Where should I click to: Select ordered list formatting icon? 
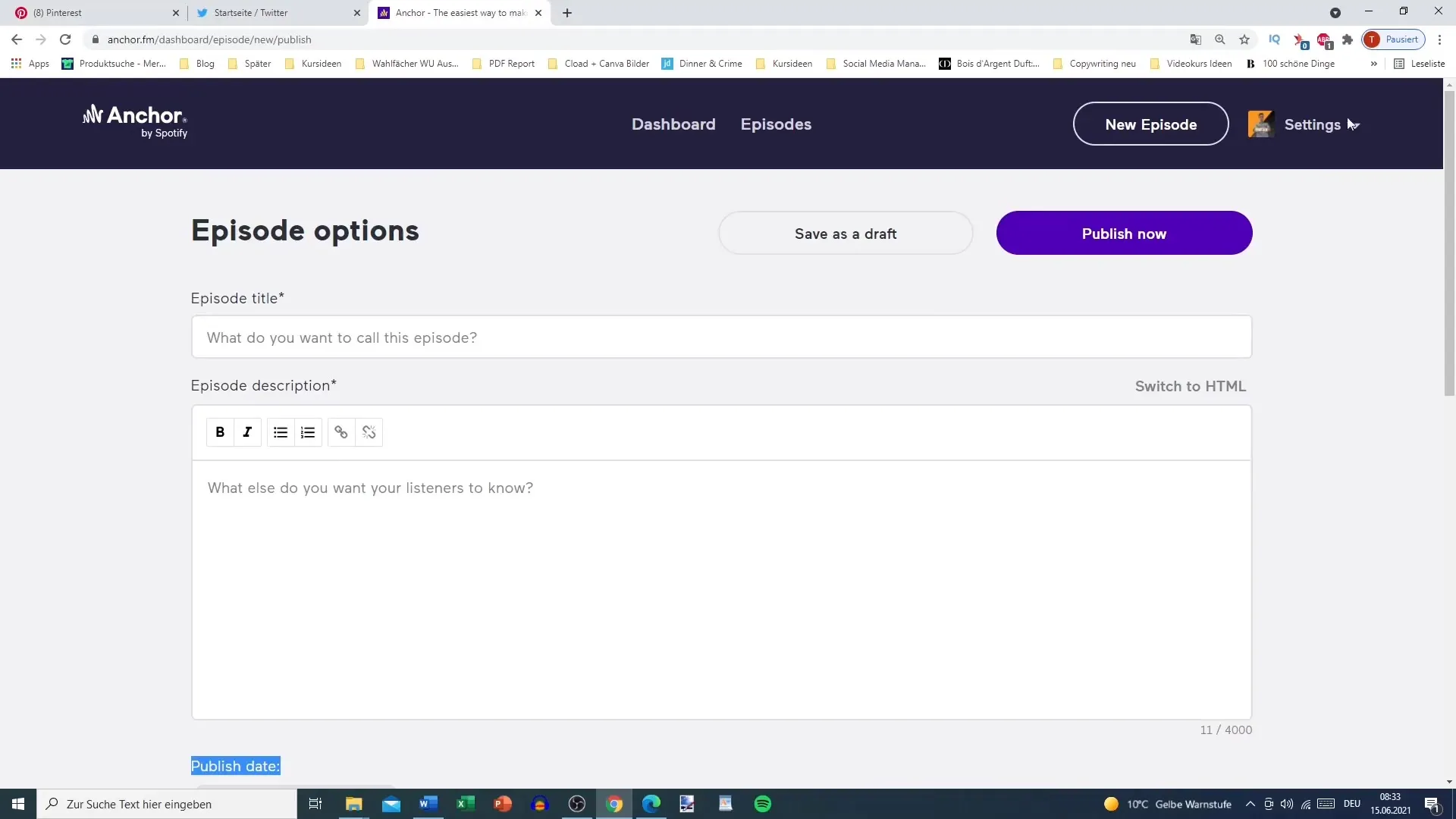(308, 432)
